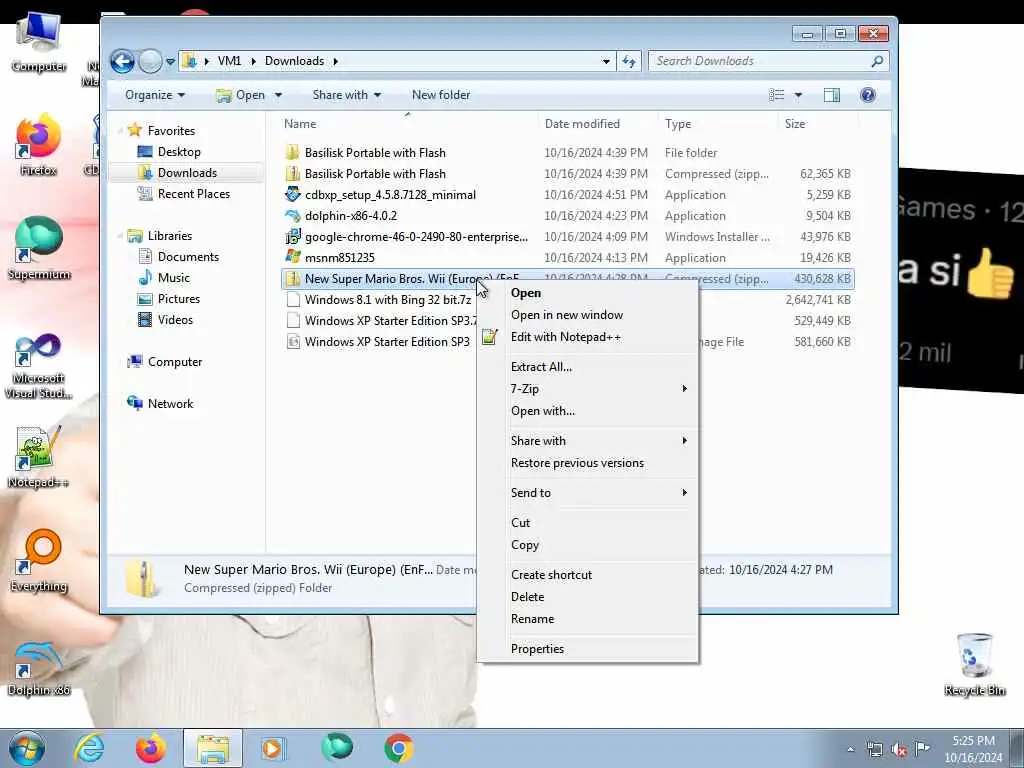Open the Supermium desktop shortcut
Image resolution: width=1024 pixels, height=768 pixels.
click(39, 248)
